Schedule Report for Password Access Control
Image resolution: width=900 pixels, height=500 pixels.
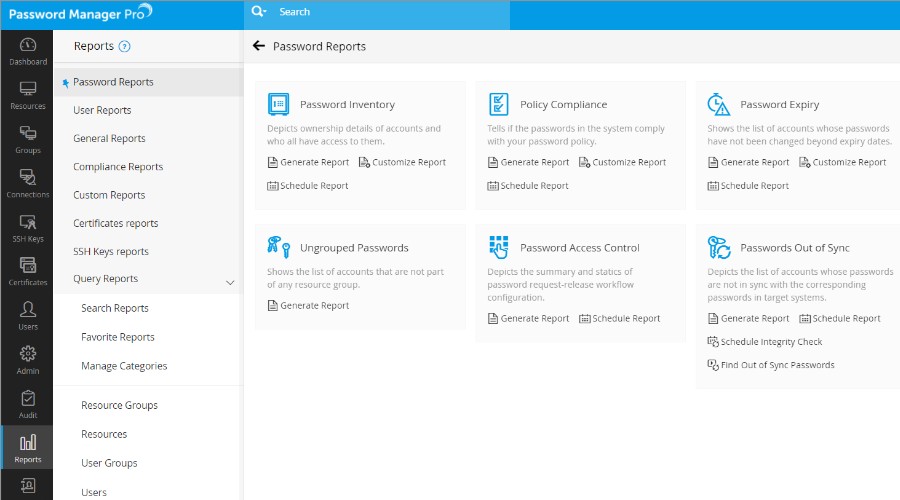pyautogui.click(x=620, y=319)
